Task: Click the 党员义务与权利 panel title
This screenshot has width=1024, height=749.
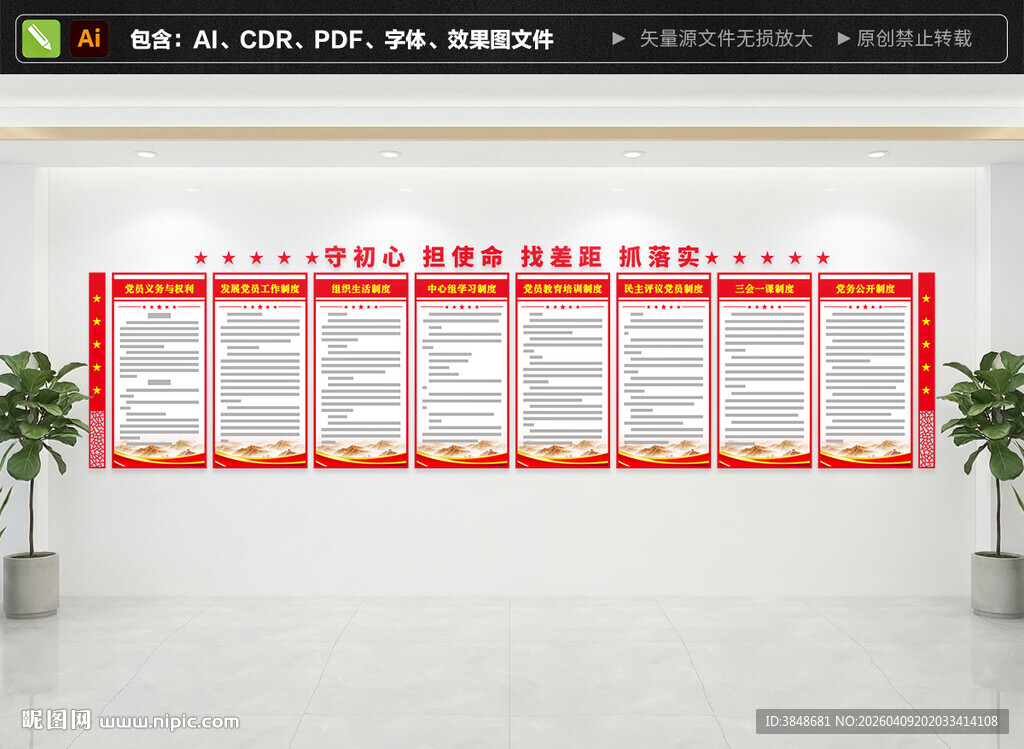Action: click(159, 289)
